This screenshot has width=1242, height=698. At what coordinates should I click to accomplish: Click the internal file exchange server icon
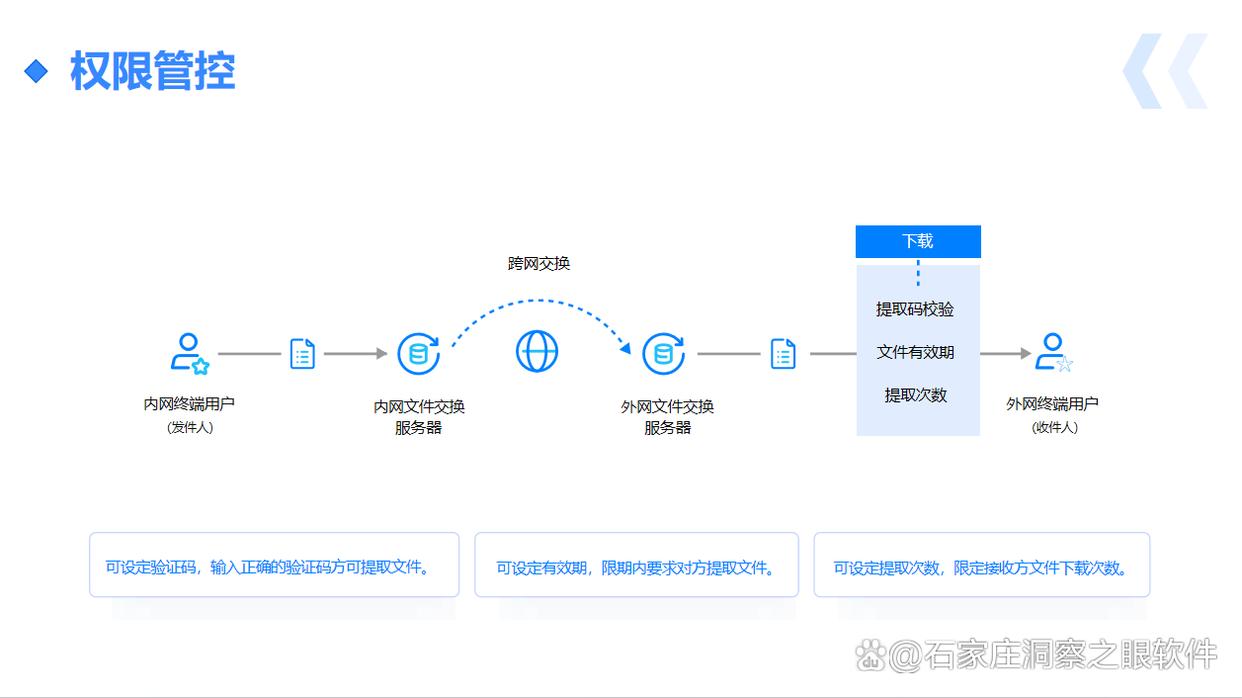pos(418,353)
